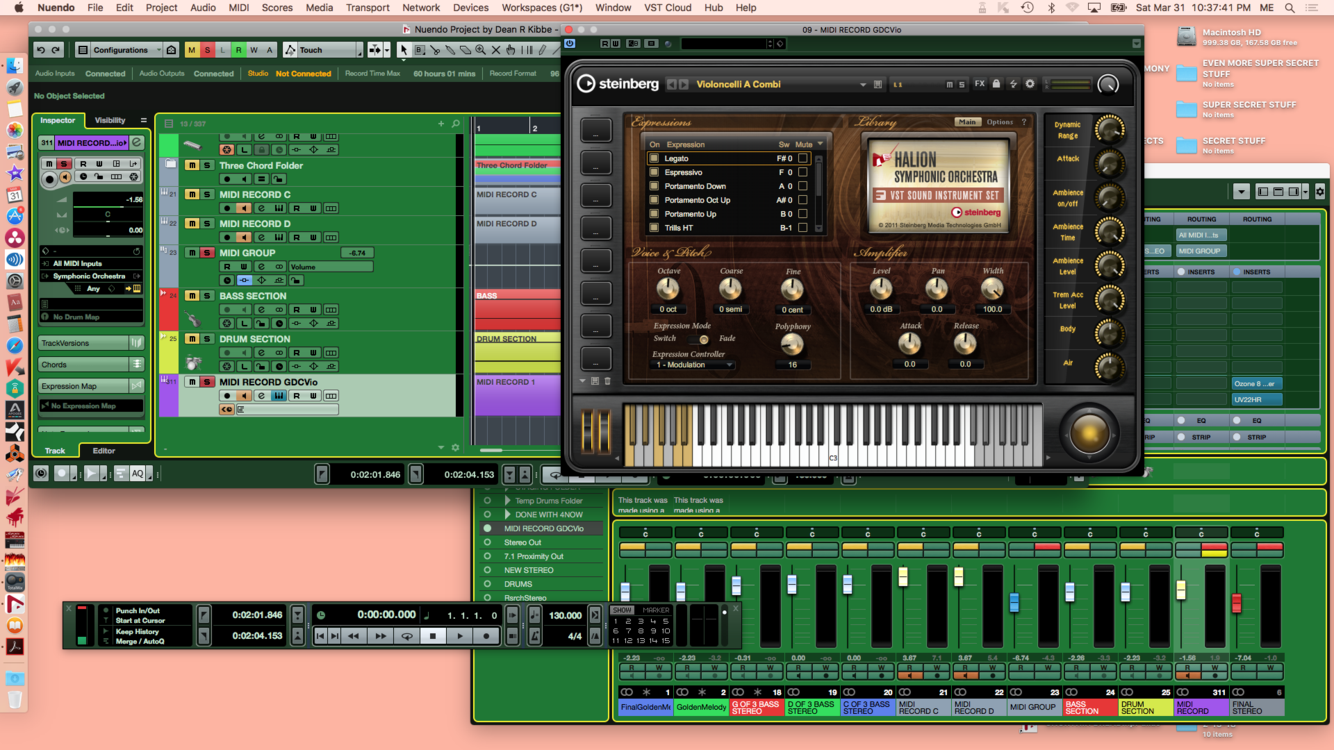1334x750 pixels.
Task: Click the Main button in HALion Library
Action: click(x=966, y=122)
